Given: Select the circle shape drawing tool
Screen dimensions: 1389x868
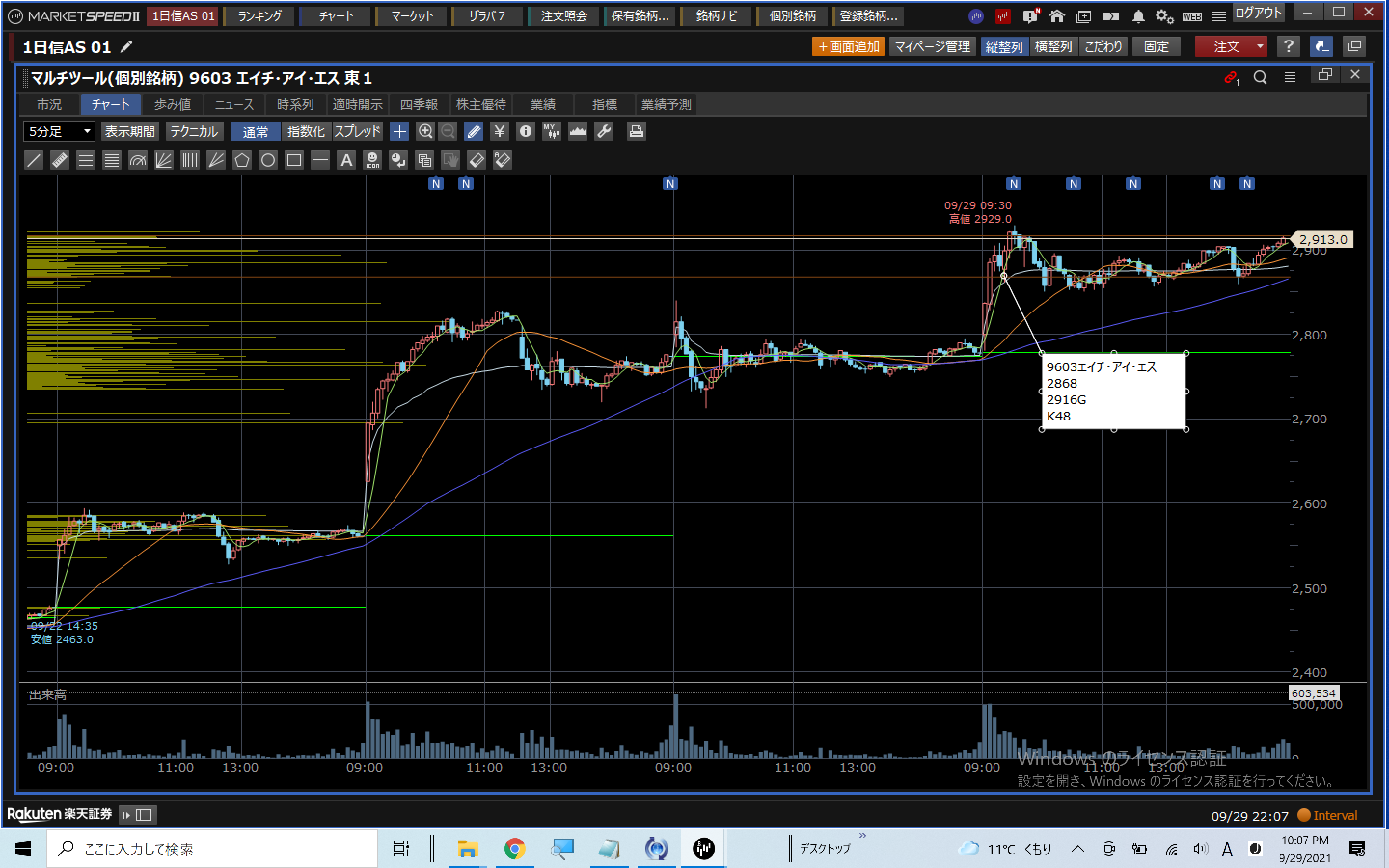Looking at the screenshot, I should pos(268,160).
